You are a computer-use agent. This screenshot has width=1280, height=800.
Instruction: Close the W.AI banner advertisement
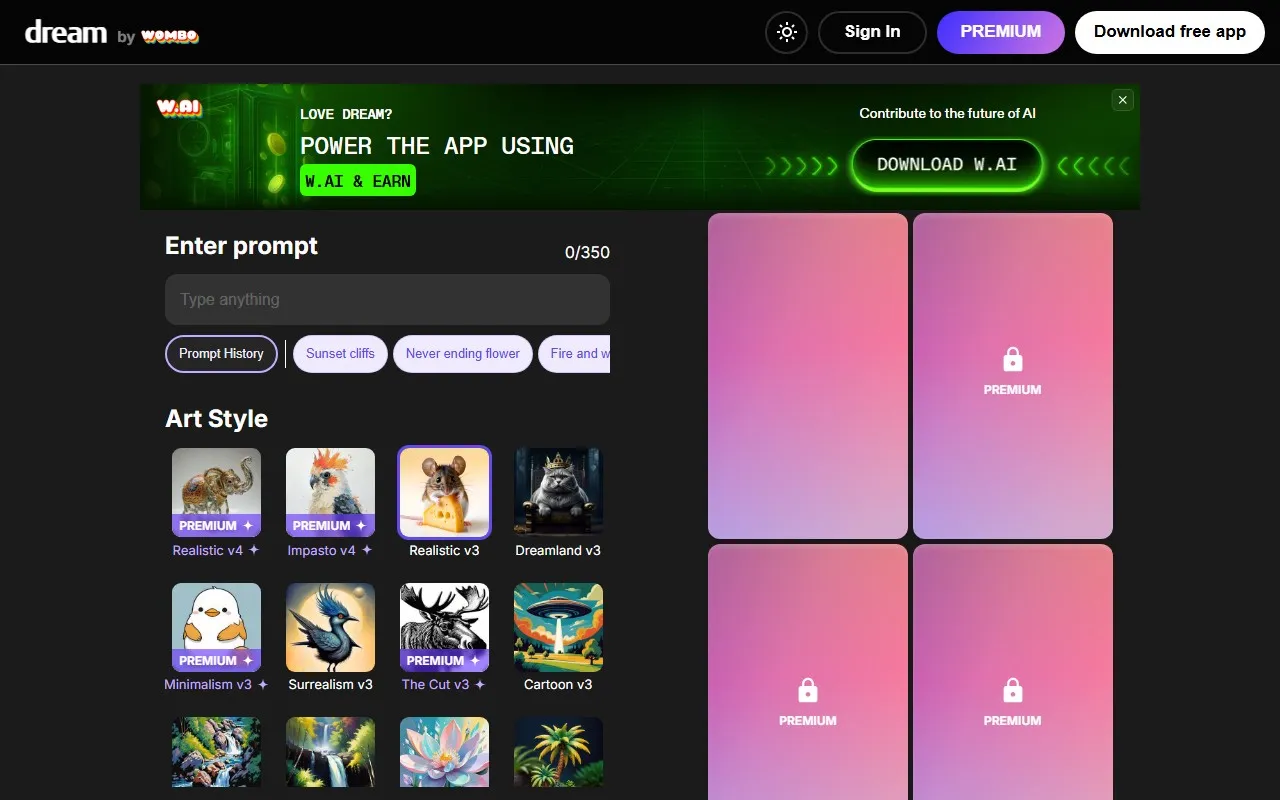pos(1123,100)
